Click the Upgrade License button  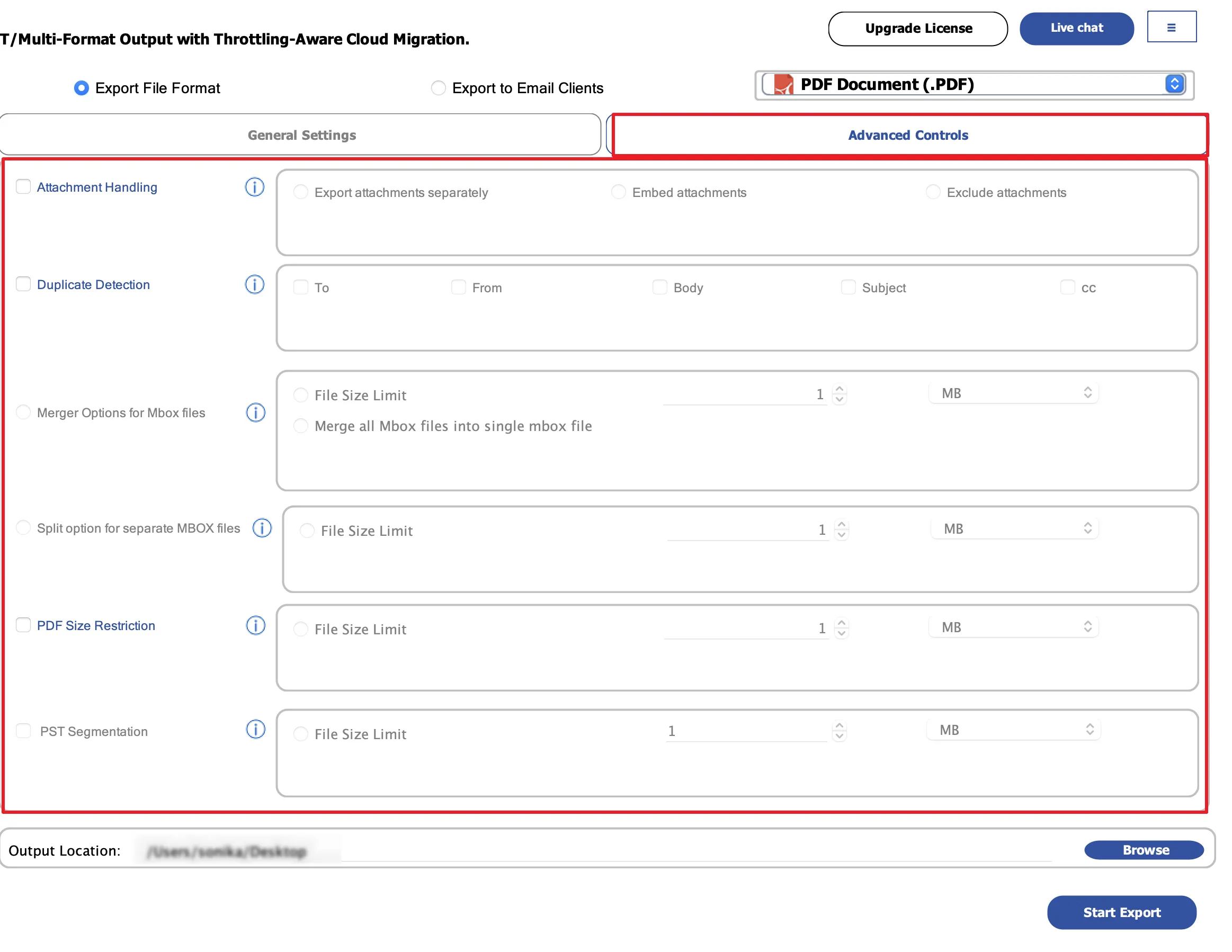coord(918,28)
